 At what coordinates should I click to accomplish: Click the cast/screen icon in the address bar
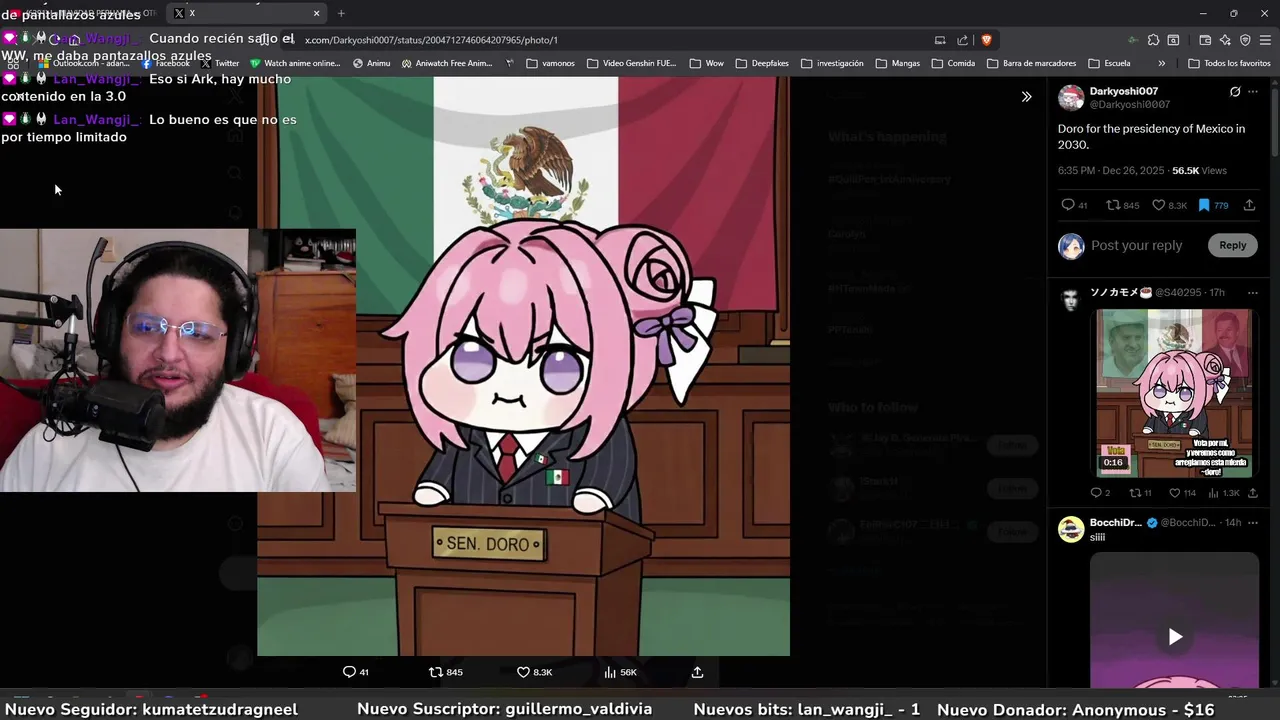940,40
